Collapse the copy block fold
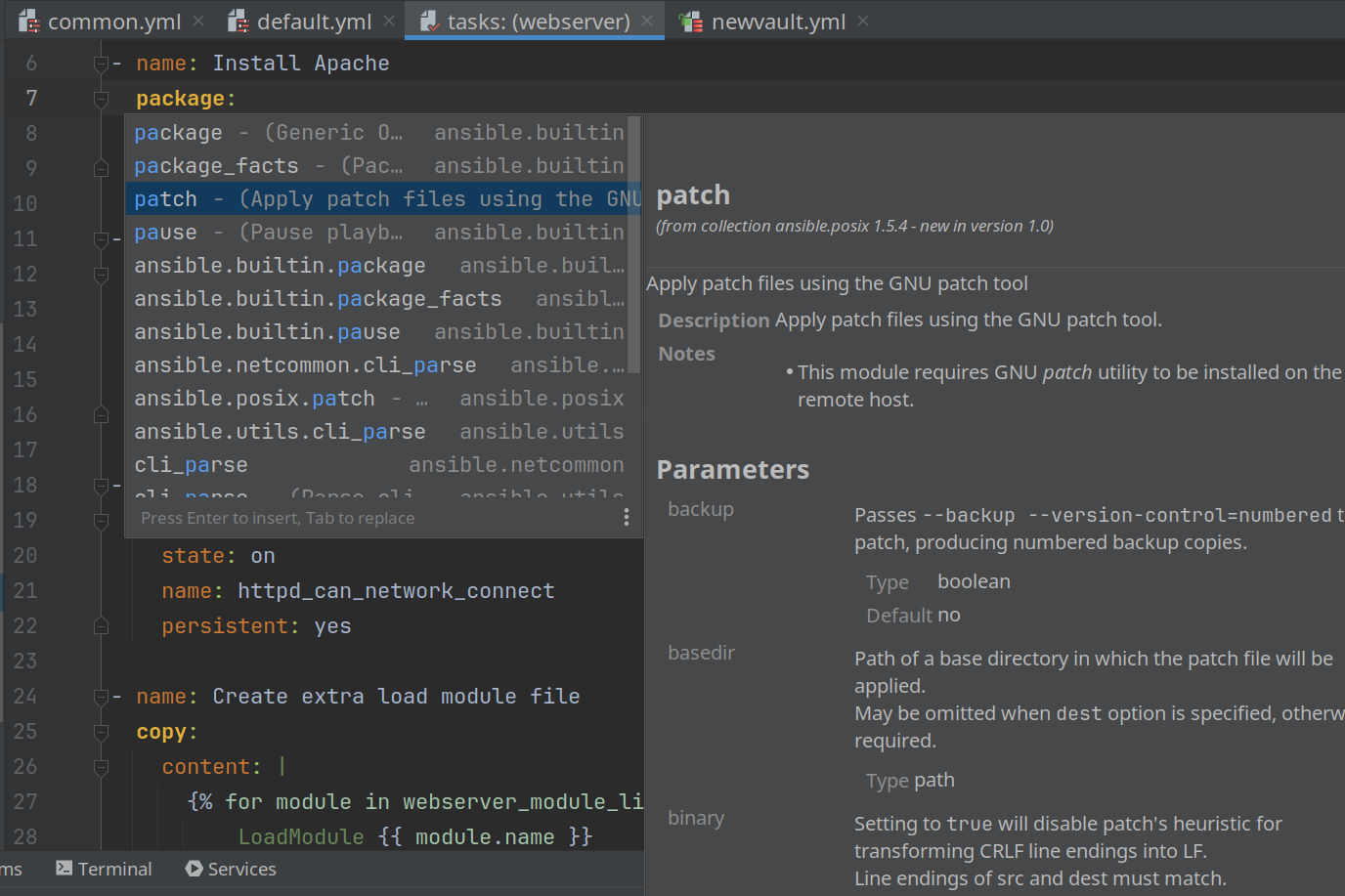Screen dimensions: 1345x896 point(101,732)
